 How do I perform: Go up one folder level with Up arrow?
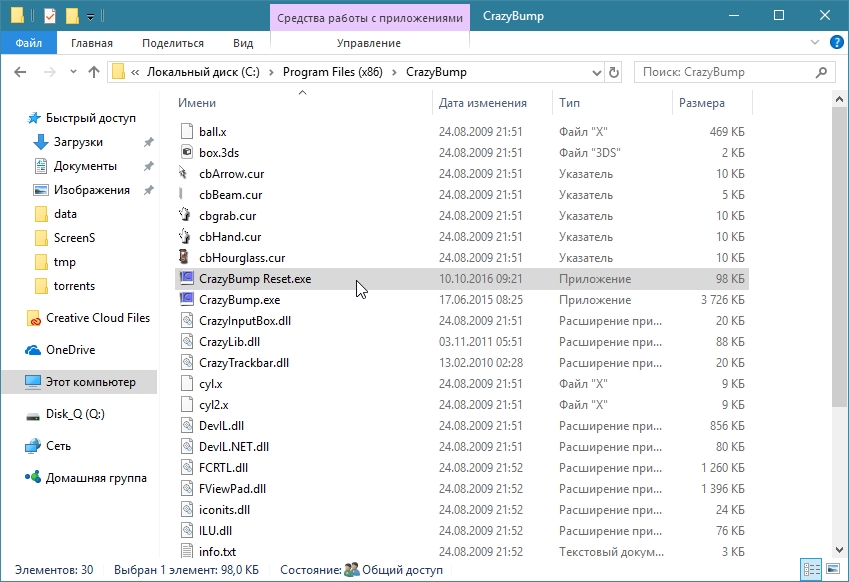(94, 72)
